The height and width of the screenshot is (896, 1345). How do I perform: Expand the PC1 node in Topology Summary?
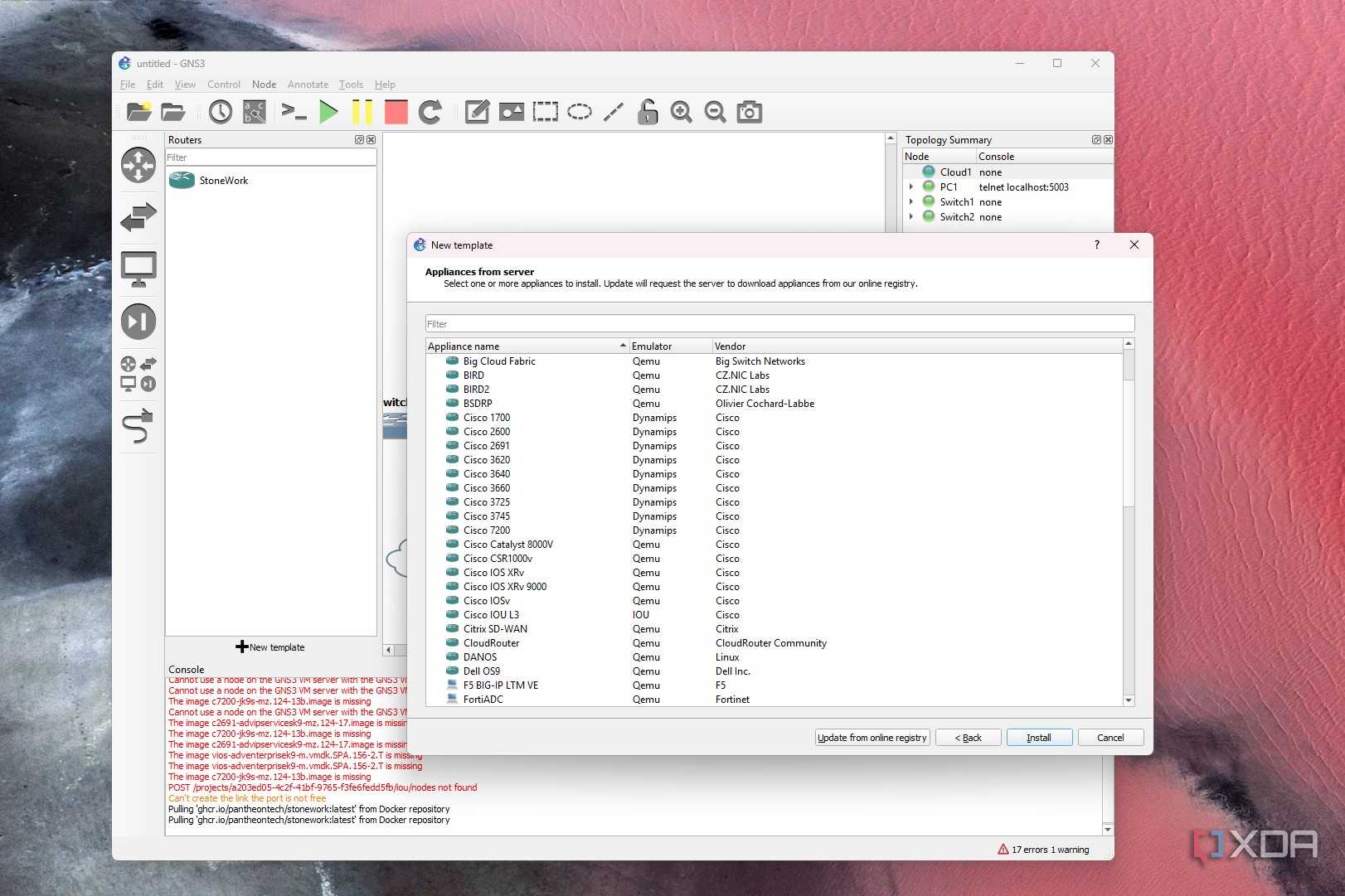click(x=911, y=187)
